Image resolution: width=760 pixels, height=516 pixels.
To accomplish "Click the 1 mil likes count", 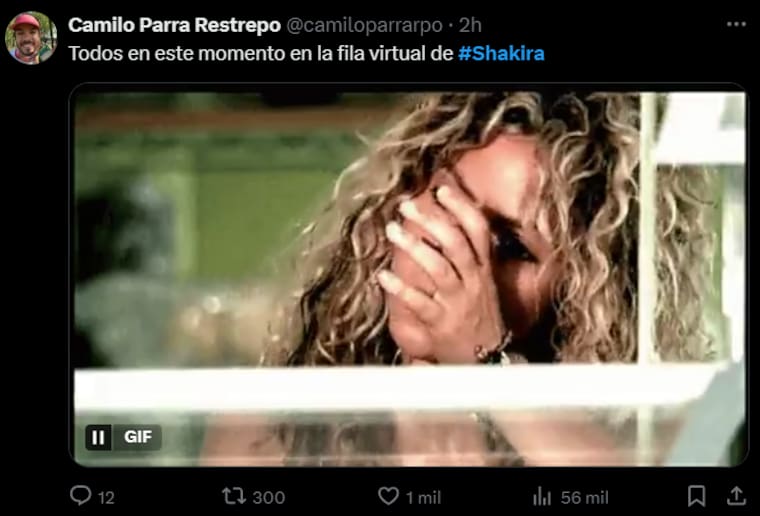I will (423, 498).
